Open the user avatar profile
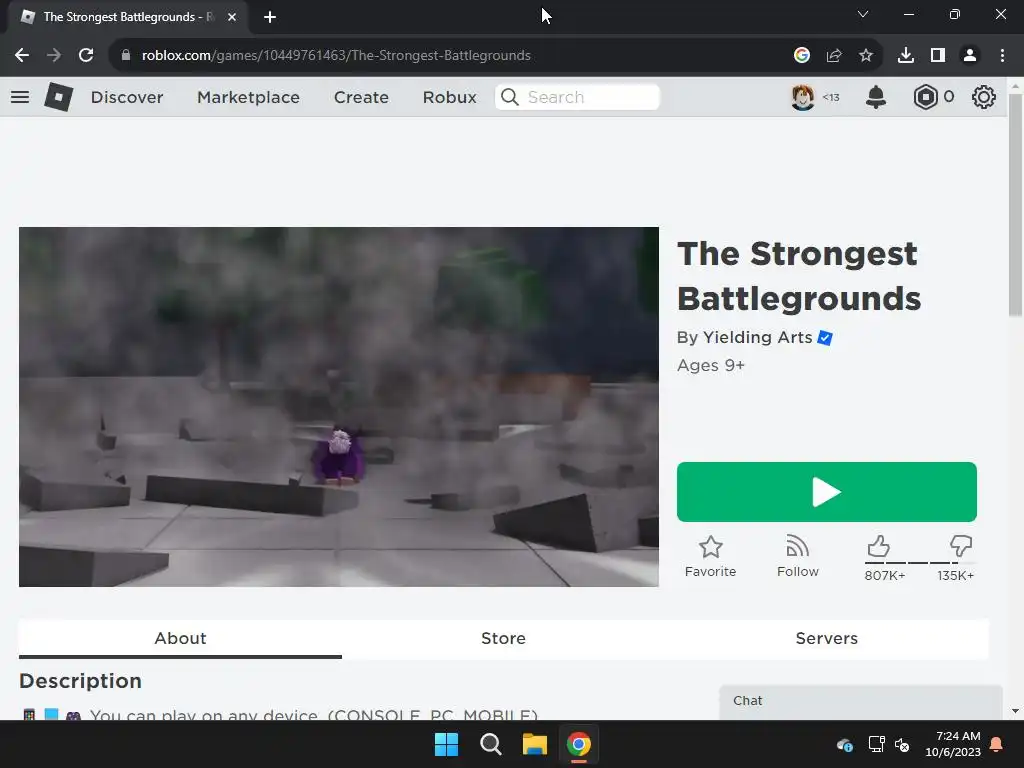Image resolution: width=1024 pixels, height=768 pixels. click(803, 97)
